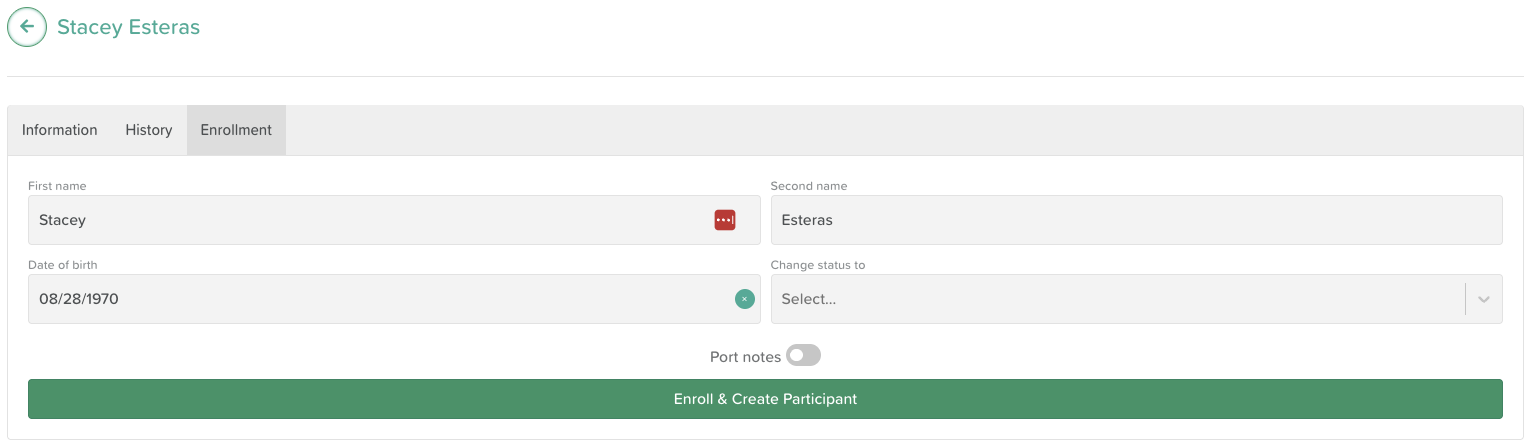Clear the date of birth with the x icon
The image size is (1530, 441).
[x=745, y=299]
